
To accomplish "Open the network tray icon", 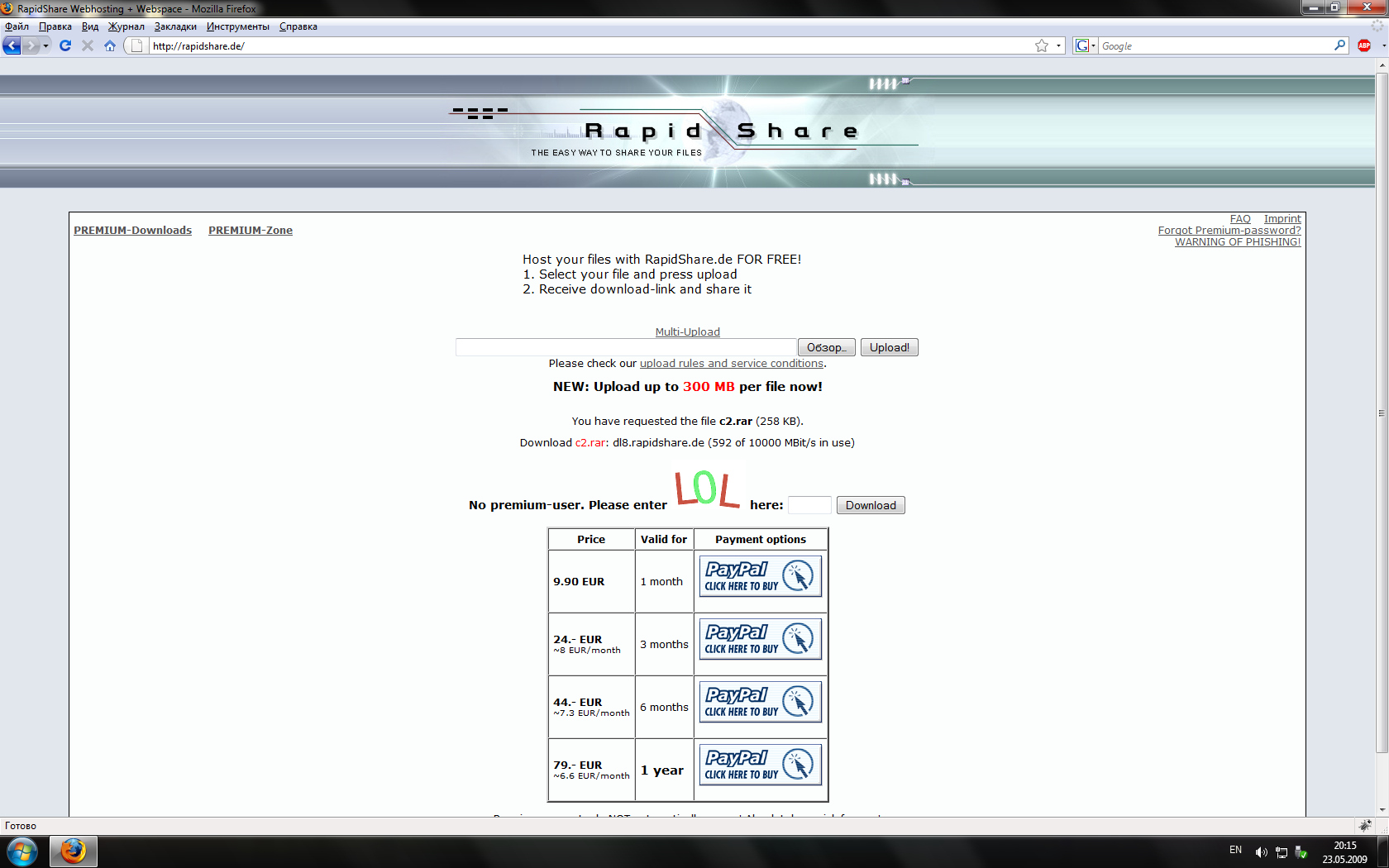I will pos(1282,852).
